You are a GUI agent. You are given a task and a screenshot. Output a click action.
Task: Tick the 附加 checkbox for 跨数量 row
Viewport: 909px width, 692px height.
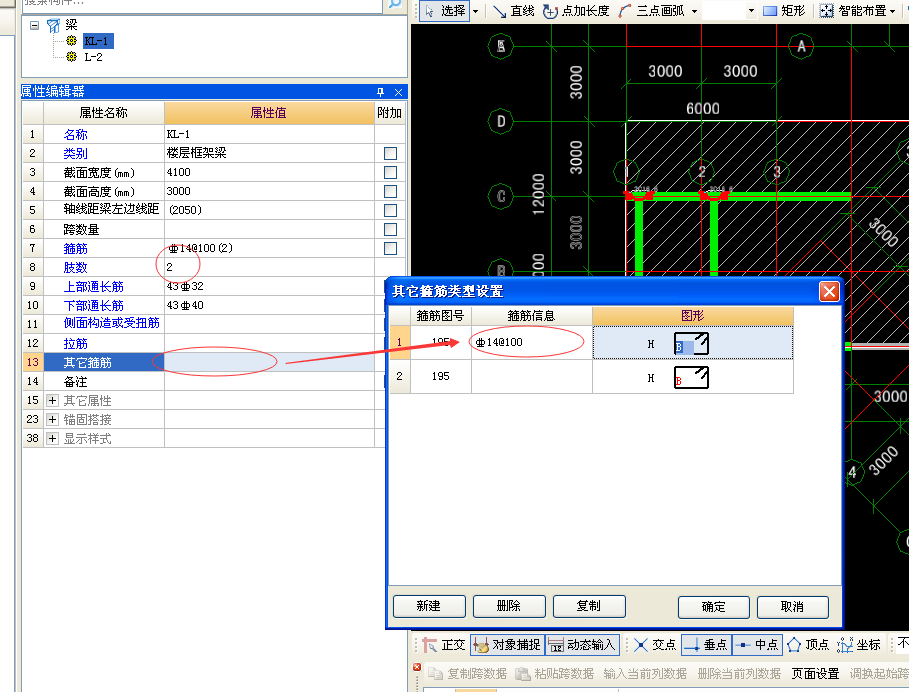pyautogui.click(x=391, y=230)
